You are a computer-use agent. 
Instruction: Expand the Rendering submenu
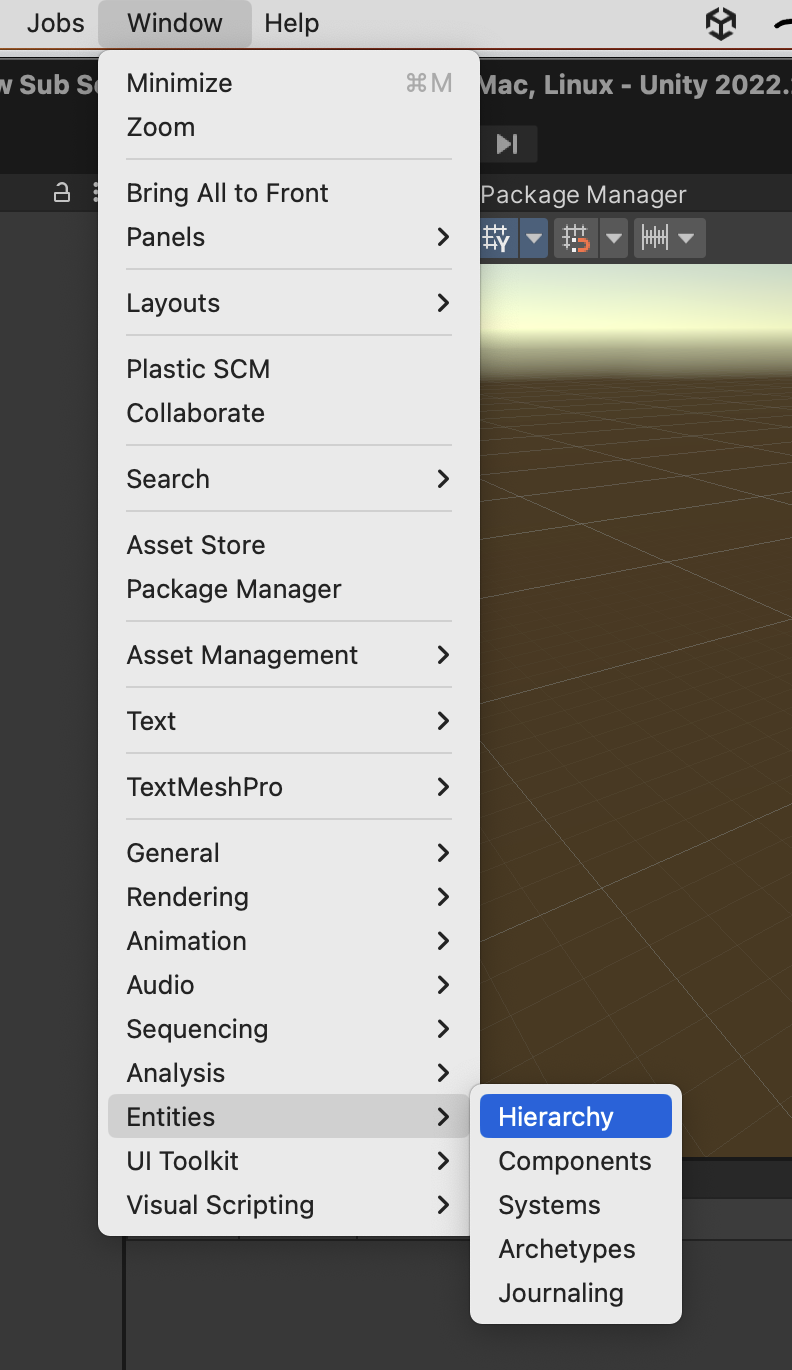click(289, 897)
